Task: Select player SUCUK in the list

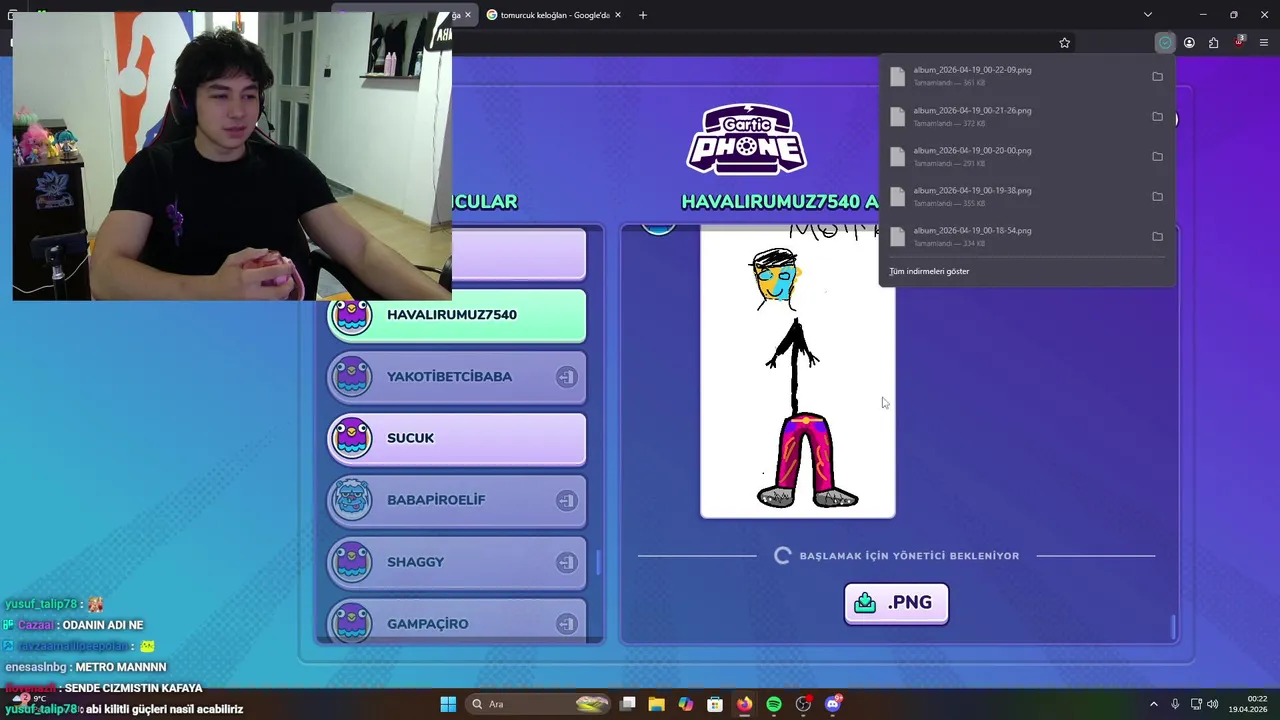Action: pos(457,439)
